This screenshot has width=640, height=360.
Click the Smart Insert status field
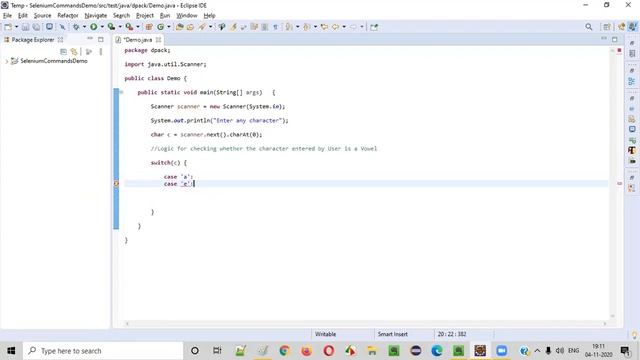tap(393, 334)
